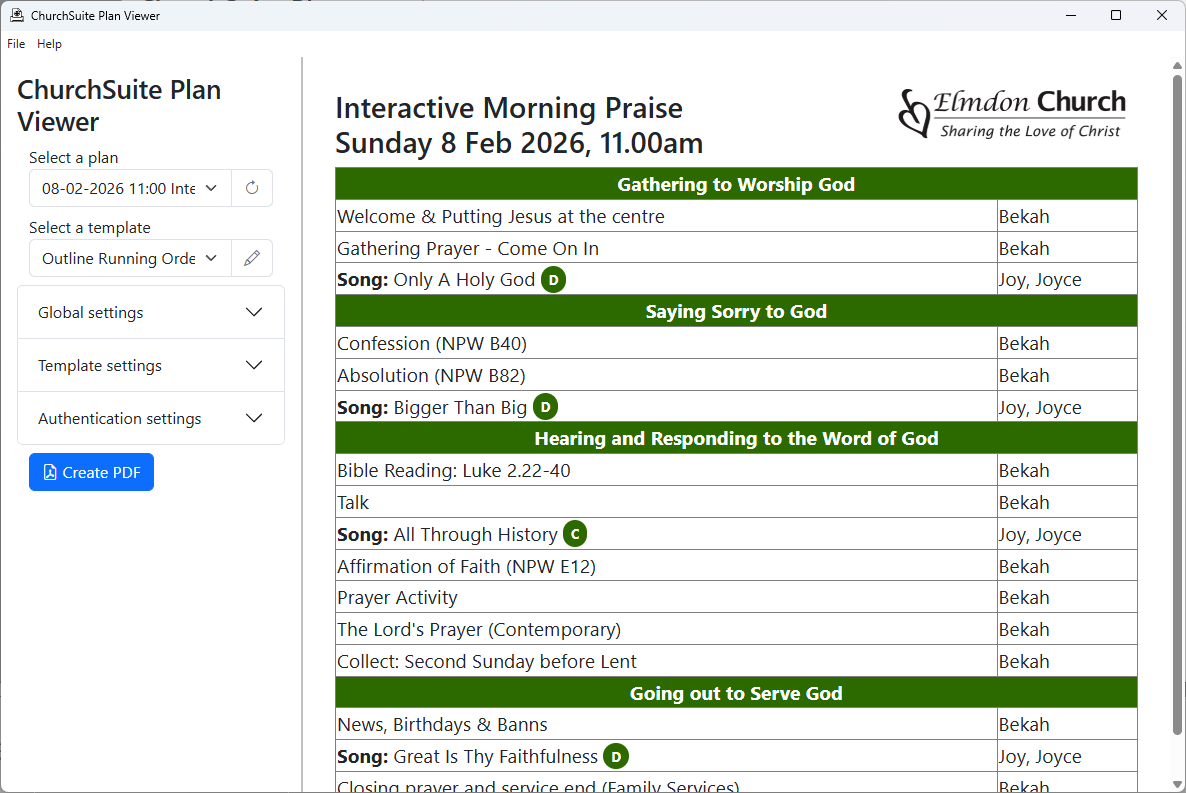Expand the Global settings section
Viewport: 1186px width, 793px height.
pos(151,313)
